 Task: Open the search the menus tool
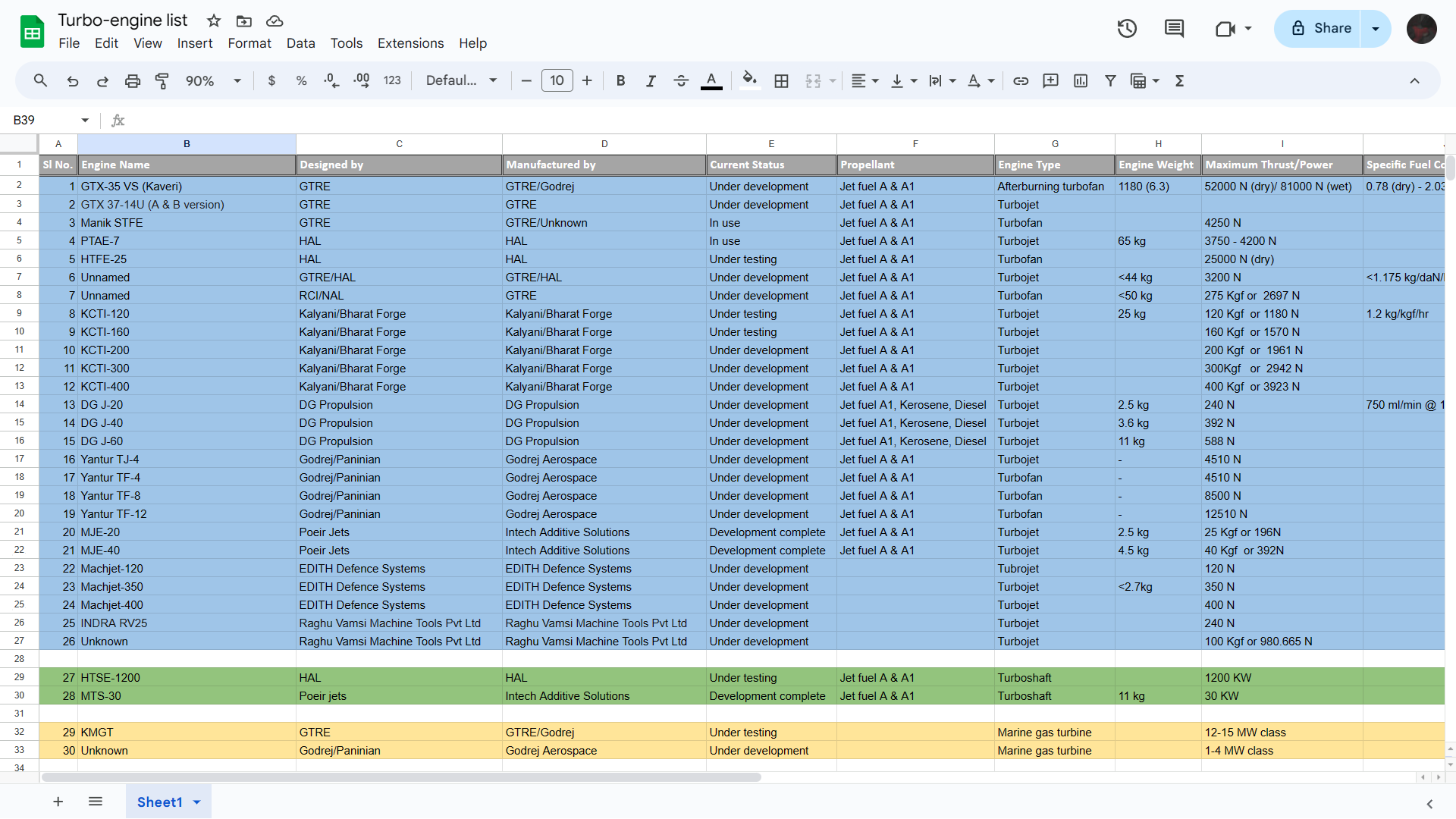(x=41, y=80)
